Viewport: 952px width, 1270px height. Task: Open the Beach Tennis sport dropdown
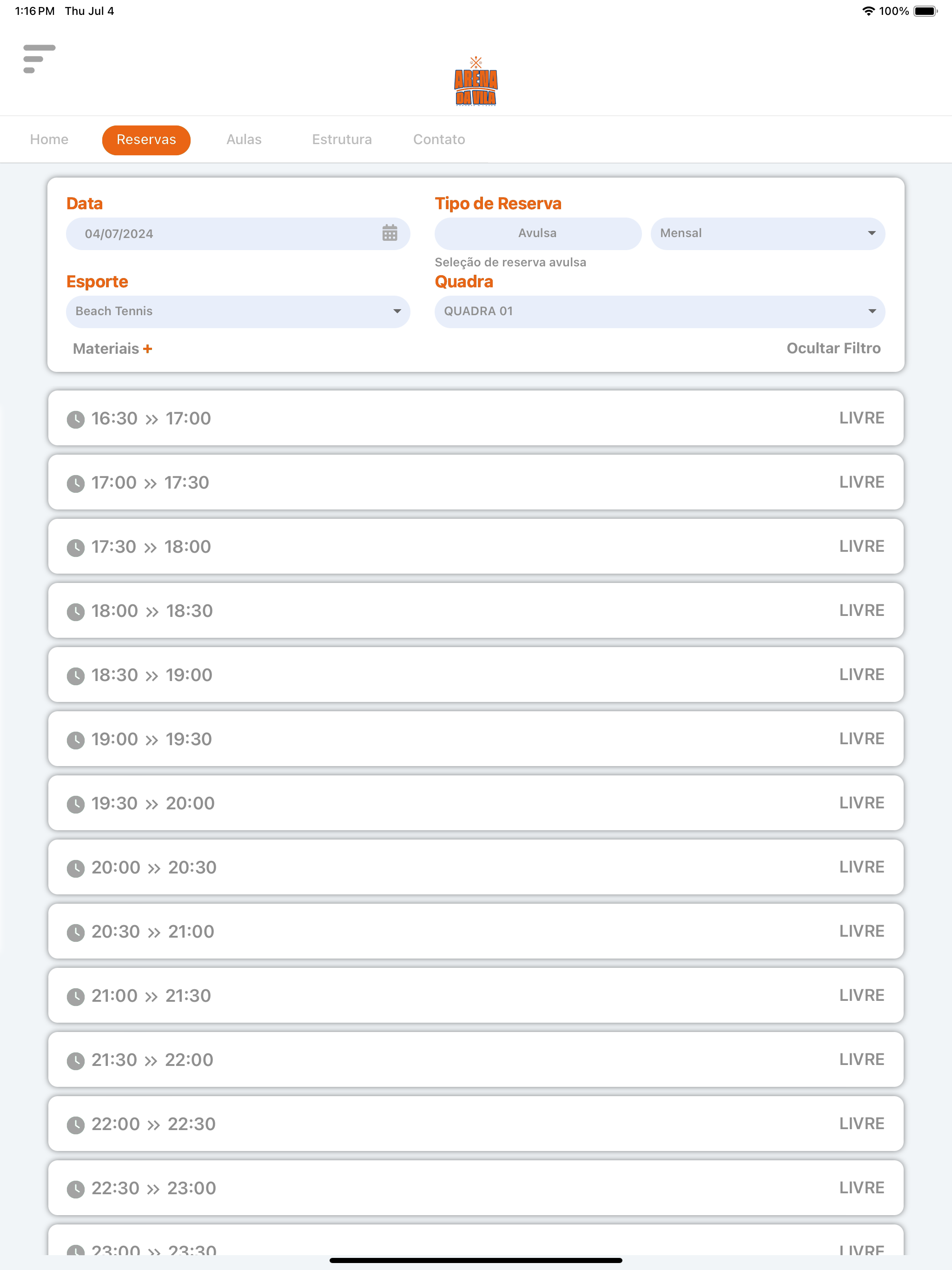point(238,311)
